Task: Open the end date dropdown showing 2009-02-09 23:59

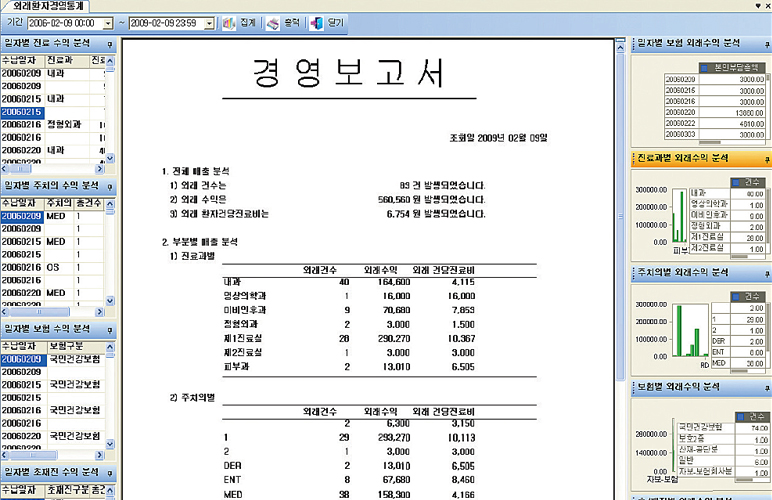Action: (209, 24)
